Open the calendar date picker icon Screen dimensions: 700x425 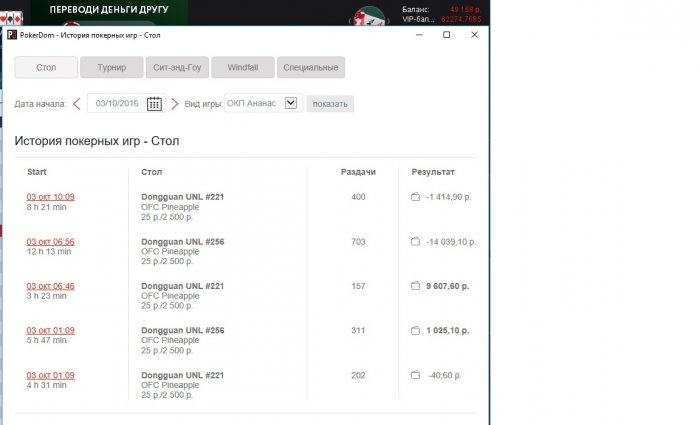pos(154,104)
